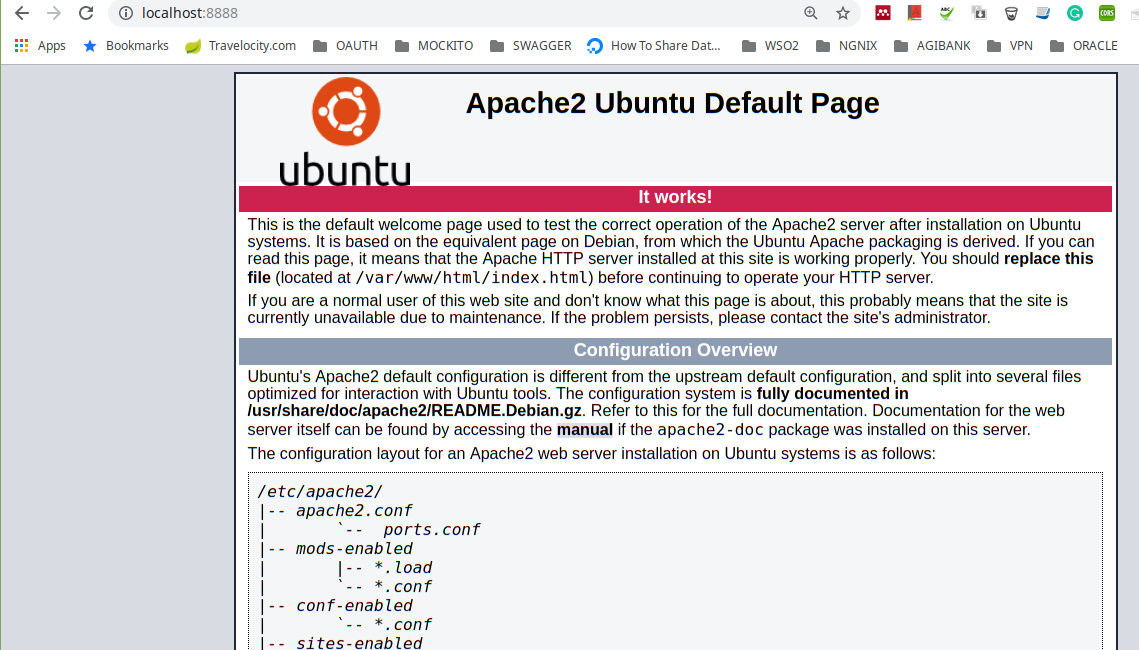Click the *.load entry in config tree
Screen dimensions: 1139x650
(x=403, y=567)
